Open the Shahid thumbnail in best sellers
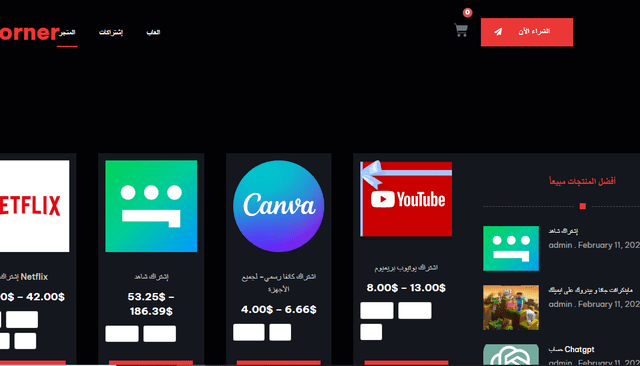Image resolution: width=640 pixels, height=366 pixels. click(511, 248)
